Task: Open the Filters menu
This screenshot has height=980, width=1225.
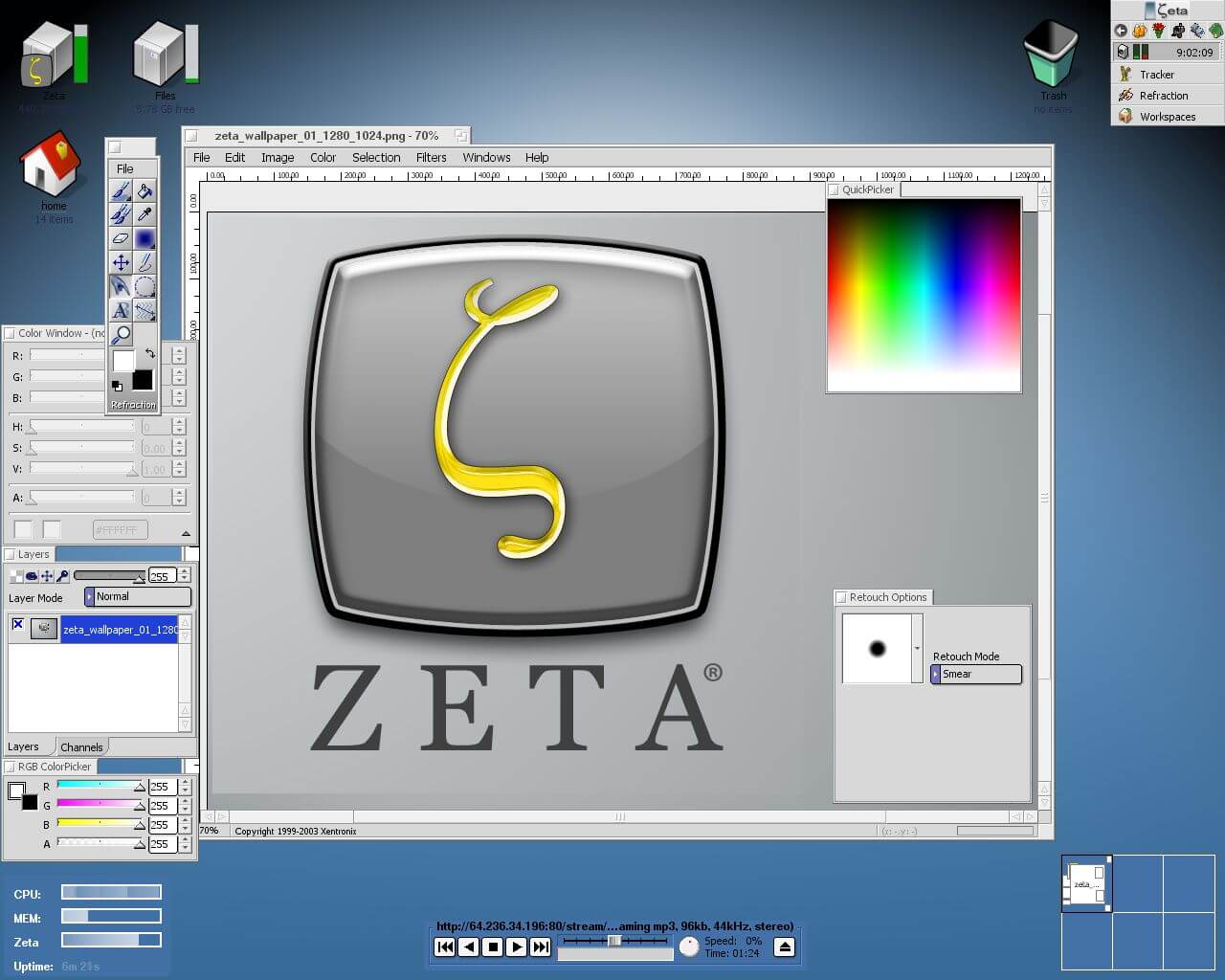Action: pos(431,158)
